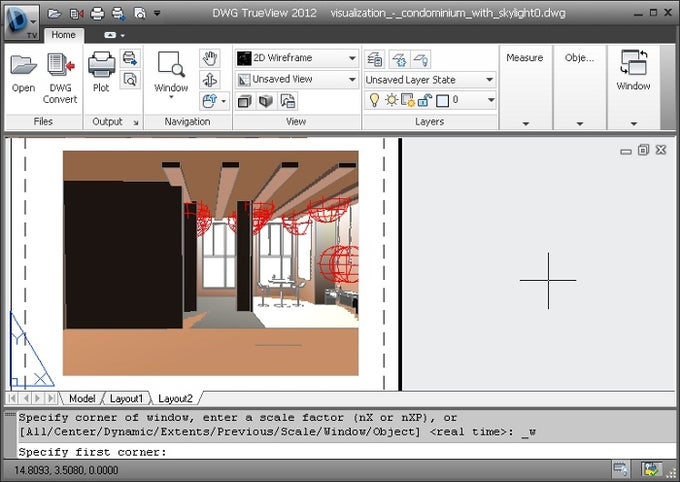
Task: Activate the Pan hand tool
Action: pyautogui.click(x=210, y=58)
